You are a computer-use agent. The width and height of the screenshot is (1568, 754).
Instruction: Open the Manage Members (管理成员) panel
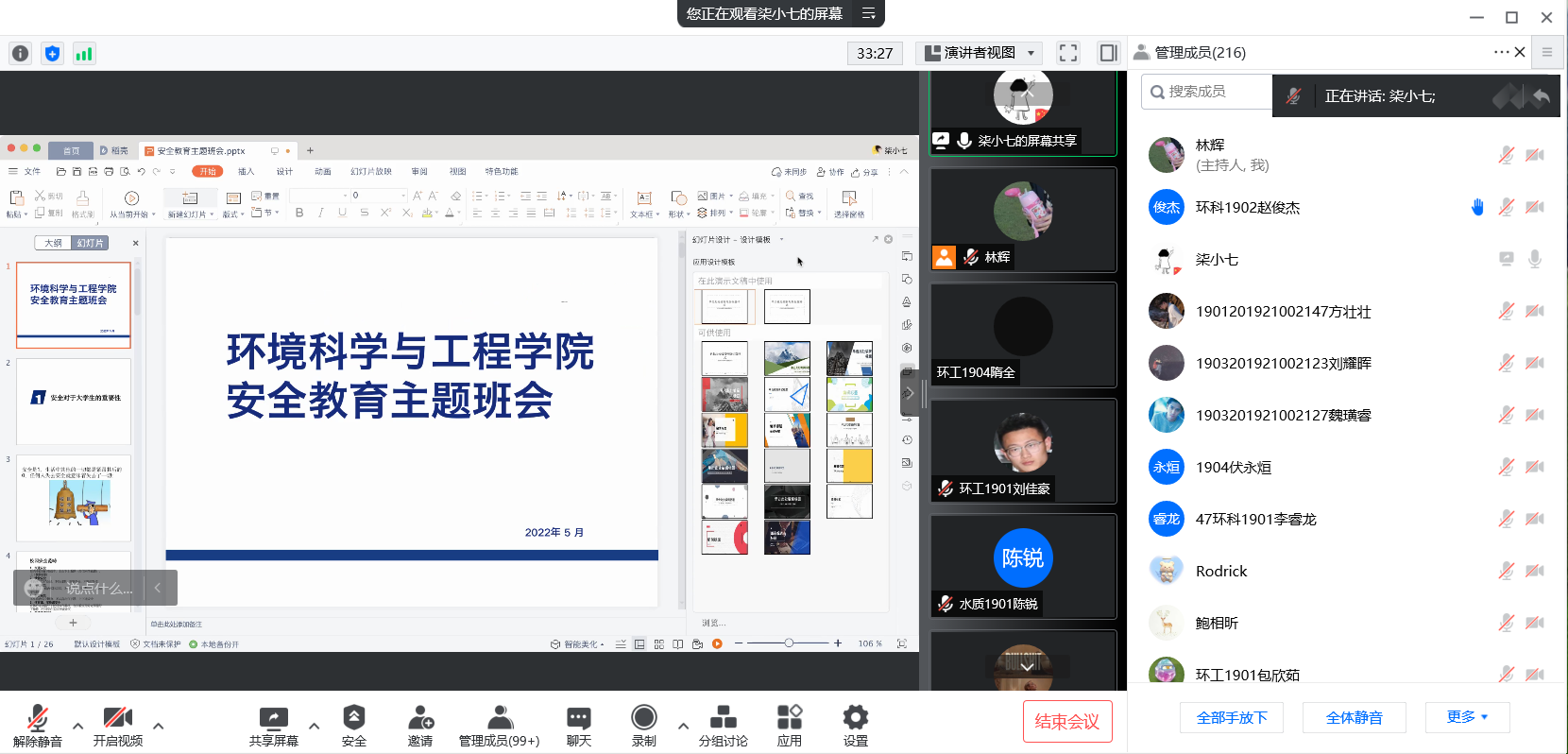(x=499, y=719)
